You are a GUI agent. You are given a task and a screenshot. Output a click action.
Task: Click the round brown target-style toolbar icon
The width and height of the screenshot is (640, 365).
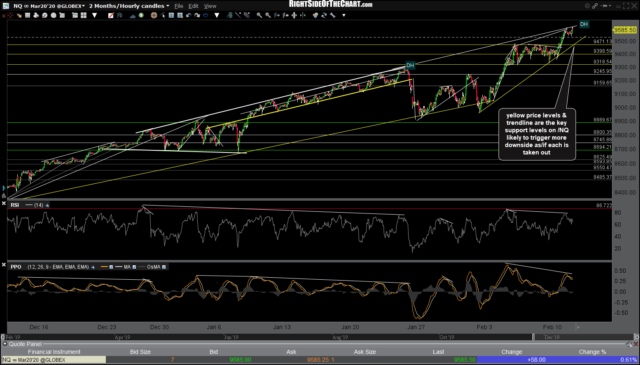[154, 16]
